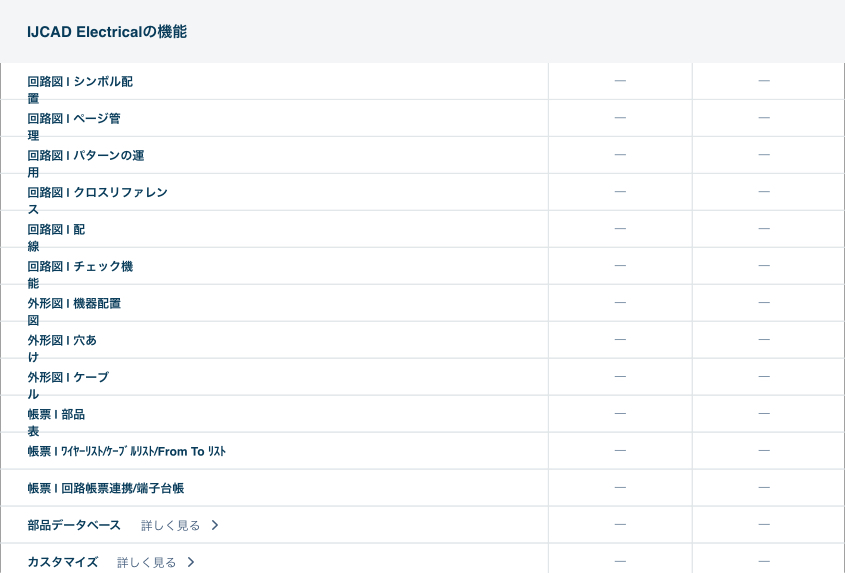Click the 外形図 穴あけ feature label
This screenshot has width=845, height=573.
coord(62,341)
